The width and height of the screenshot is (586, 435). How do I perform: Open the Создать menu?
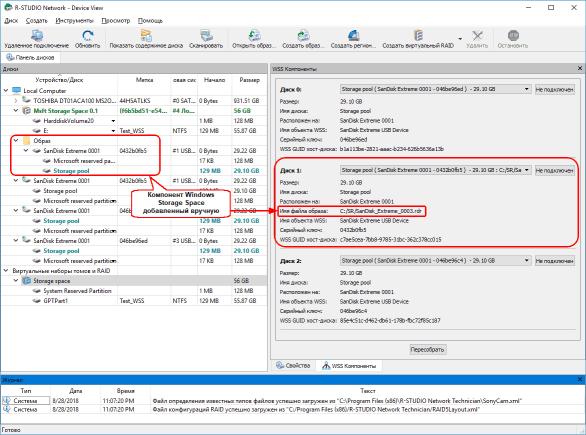point(37,21)
